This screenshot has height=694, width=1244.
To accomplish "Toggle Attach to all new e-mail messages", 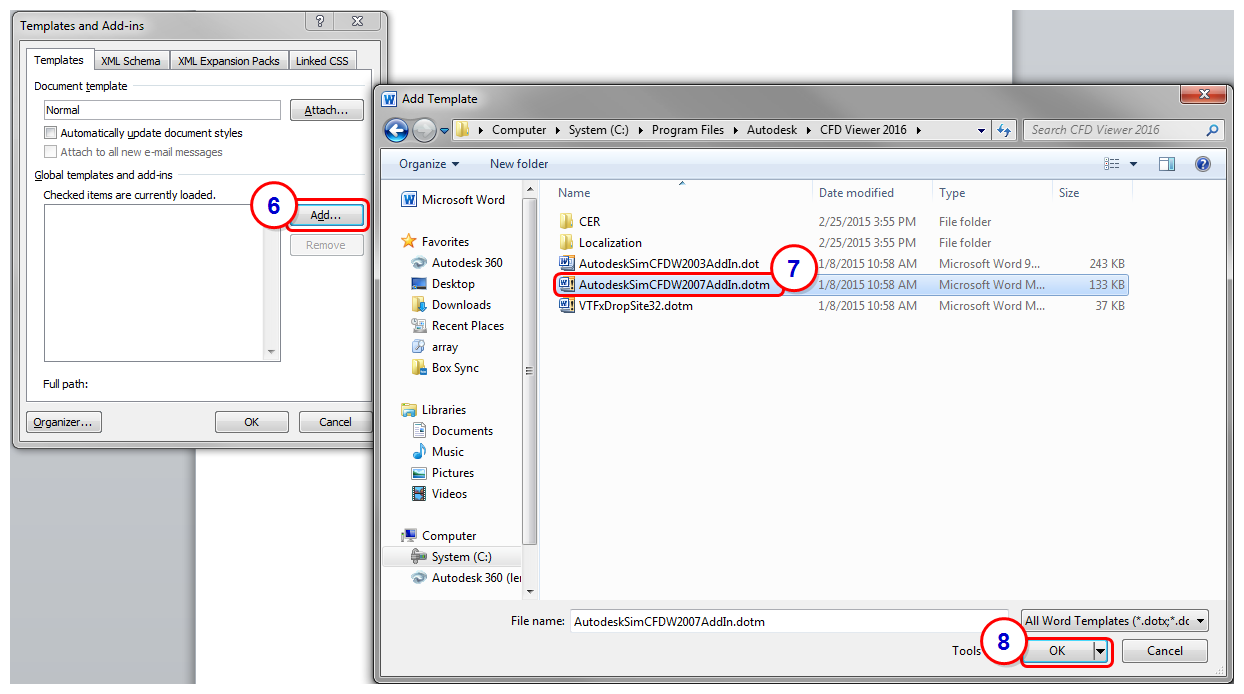I will point(50,152).
